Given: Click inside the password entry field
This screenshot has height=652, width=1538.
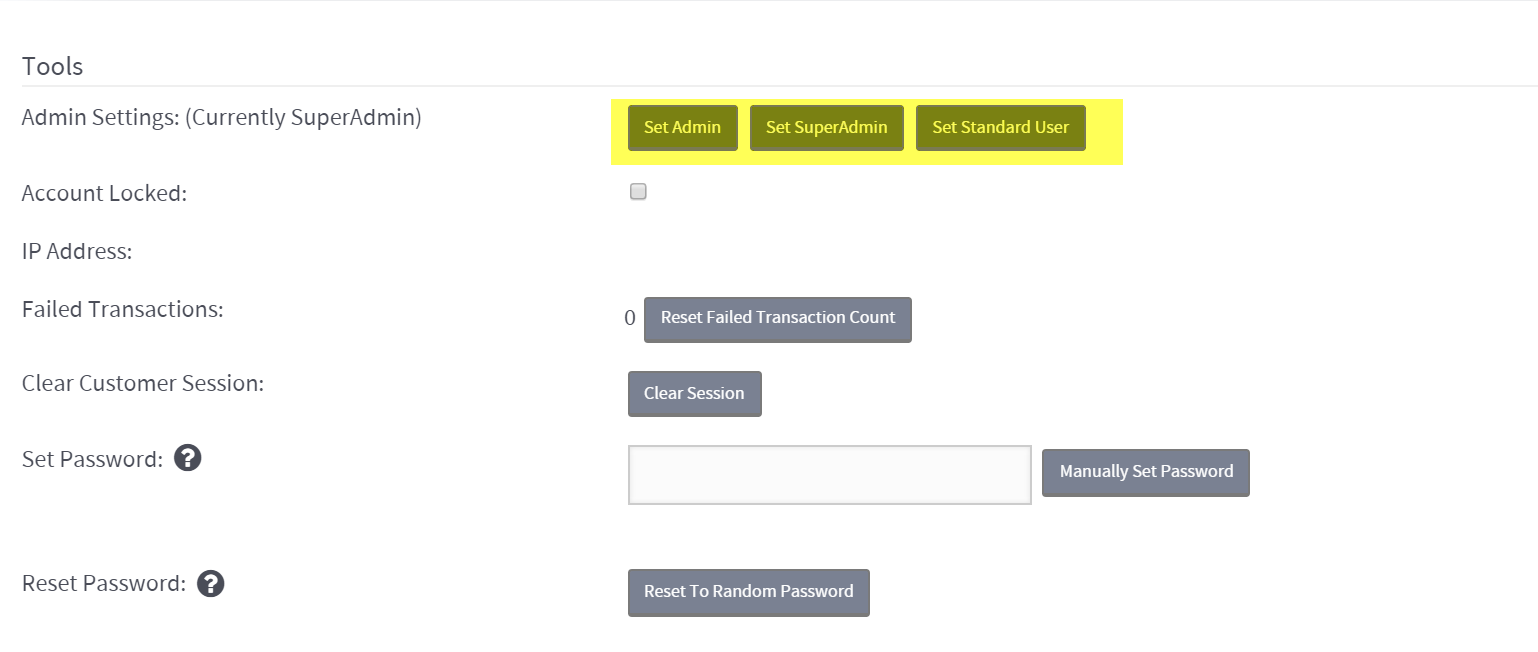Looking at the screenshot, I should point(828,474).
